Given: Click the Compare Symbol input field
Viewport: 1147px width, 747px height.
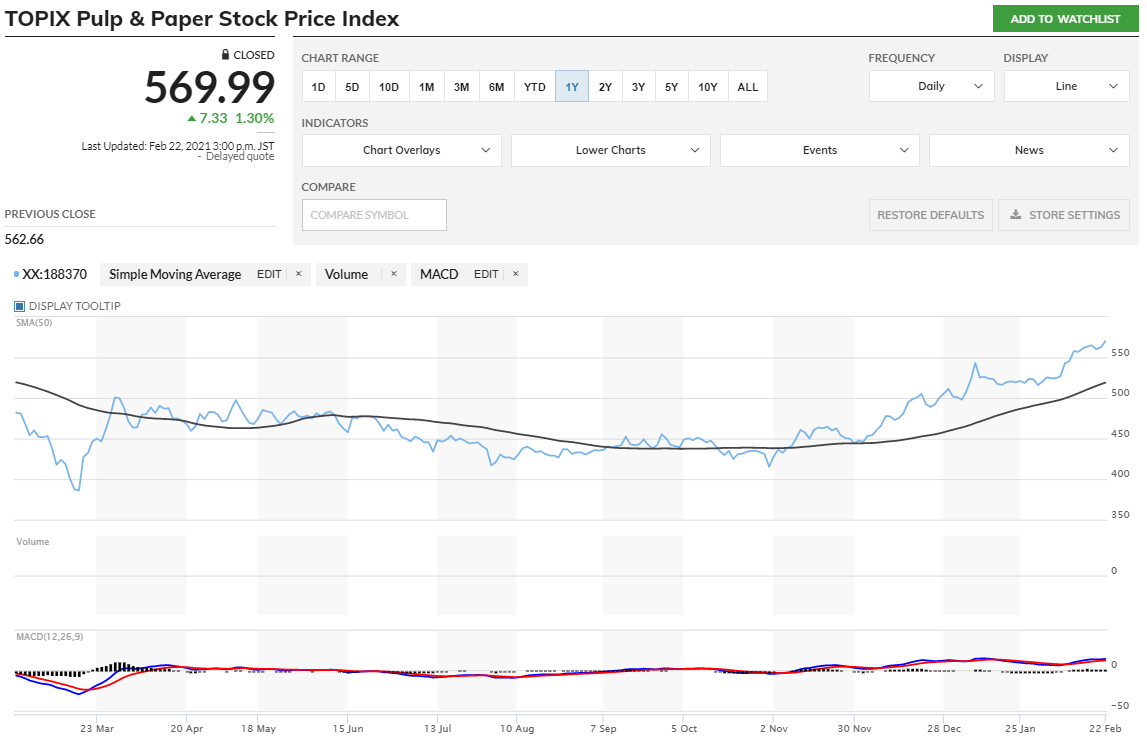Looking at the screenshot, I should coord(374,215).
